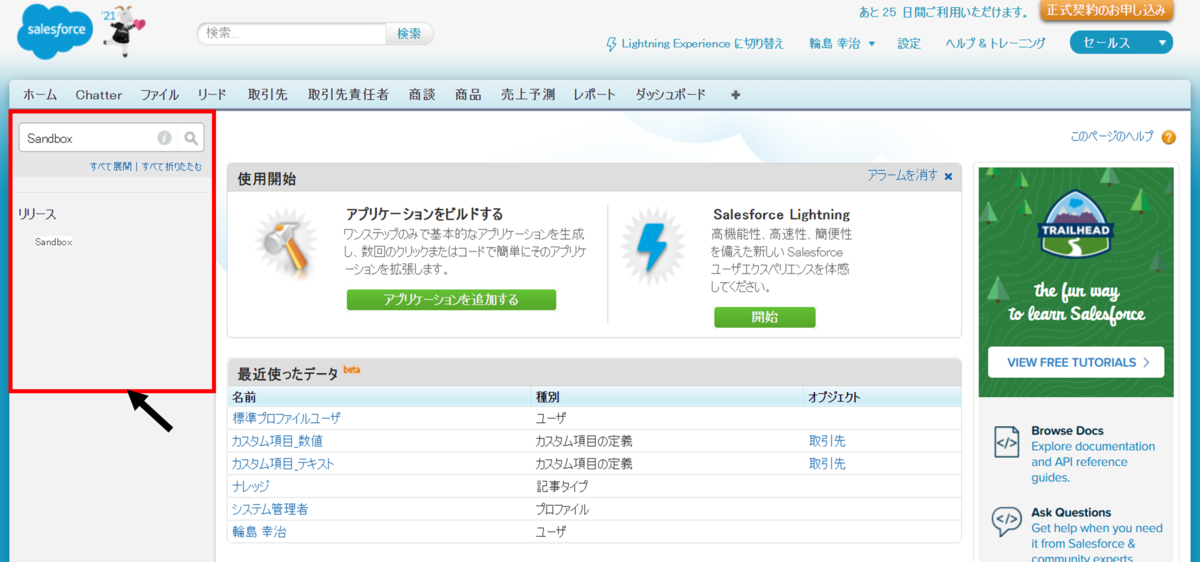Open 標準プロファイルユーザ record
This screenshot has width=1200, height=562.
click(x=286, y=418)
